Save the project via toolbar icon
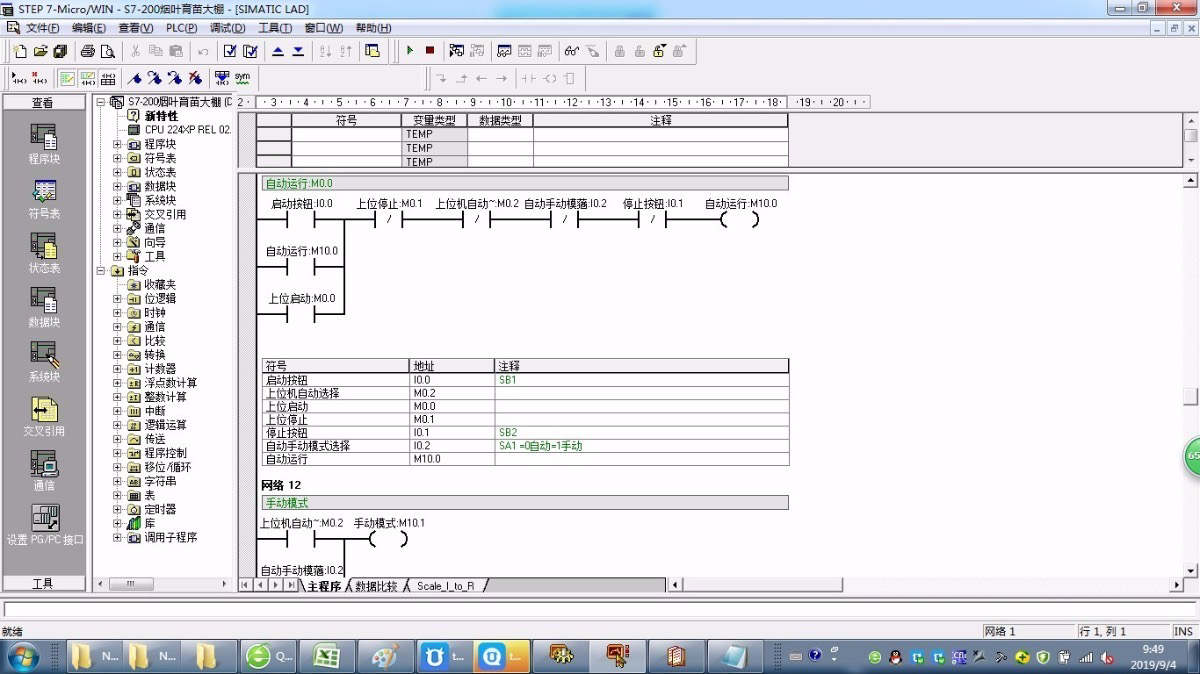This screenshot has width=1200, height=674. point(60,51)
